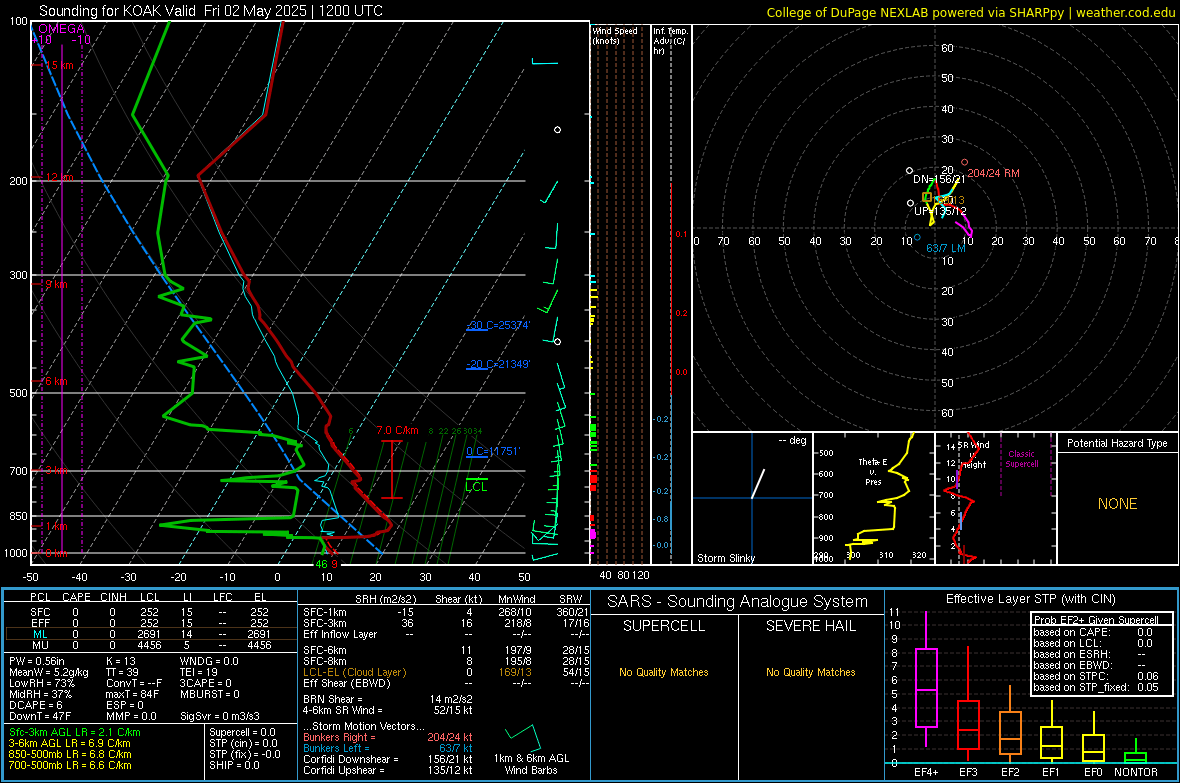Click the white Storm Slinky line
Image resolution: width=1180 pixels, height=783 pixels.
coord(758,483)
